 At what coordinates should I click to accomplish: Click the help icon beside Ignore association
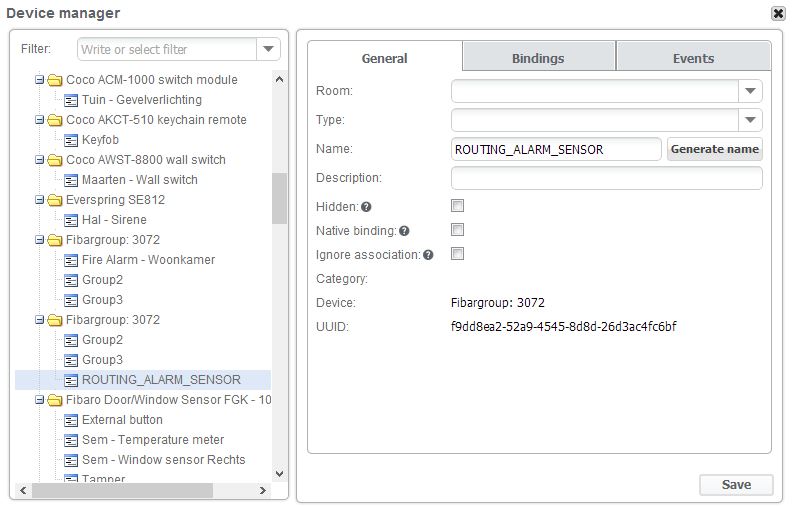(x=428, y=255)
